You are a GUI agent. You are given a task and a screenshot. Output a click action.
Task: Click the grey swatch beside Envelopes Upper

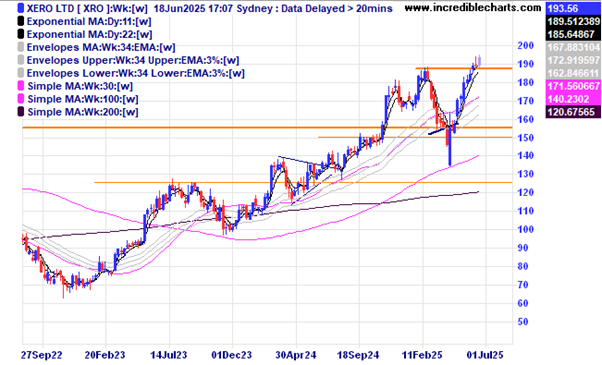click(x=21, y=60)
